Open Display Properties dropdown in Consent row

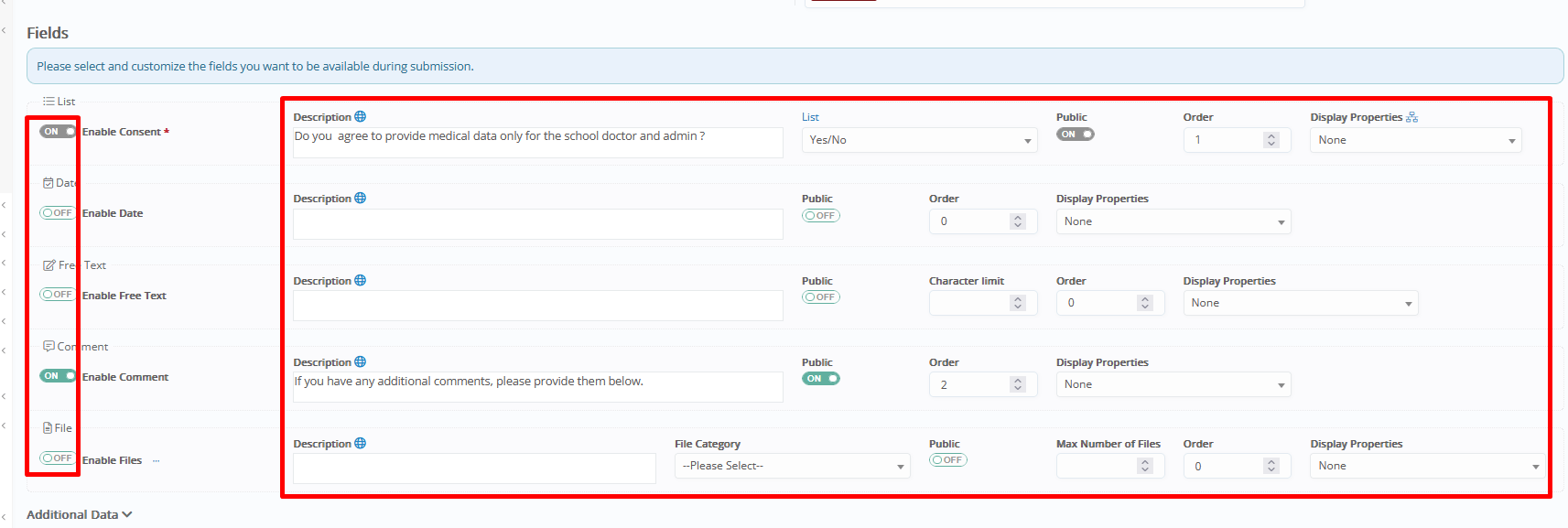click(x=1415, y=141)
